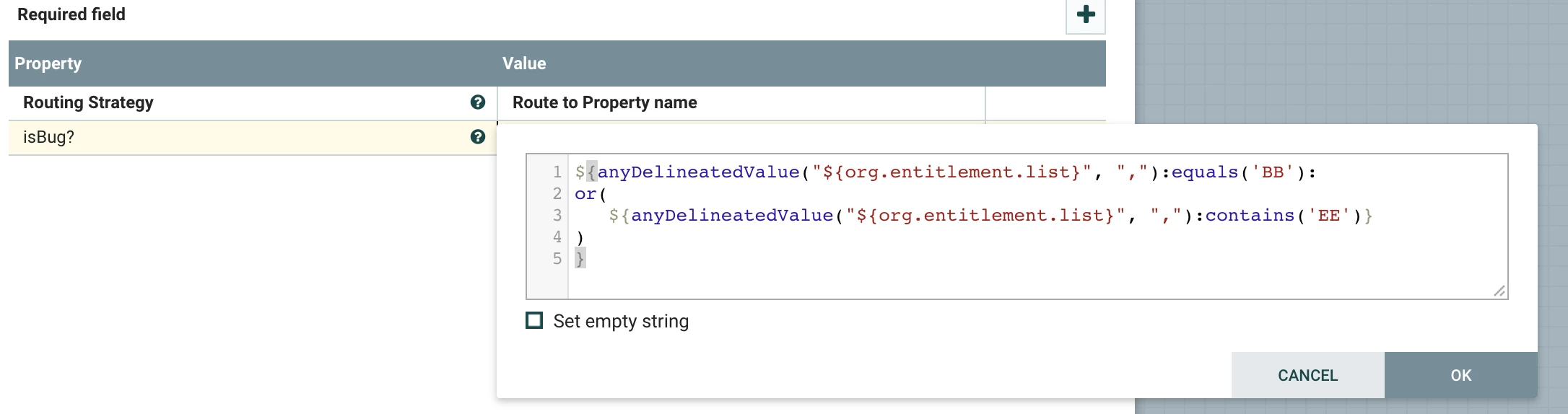The height and width of the screenshot is (414, 1568).
Task: Confirm the expression with OK
Action: pyautogui.click(x=1460, y=375)
